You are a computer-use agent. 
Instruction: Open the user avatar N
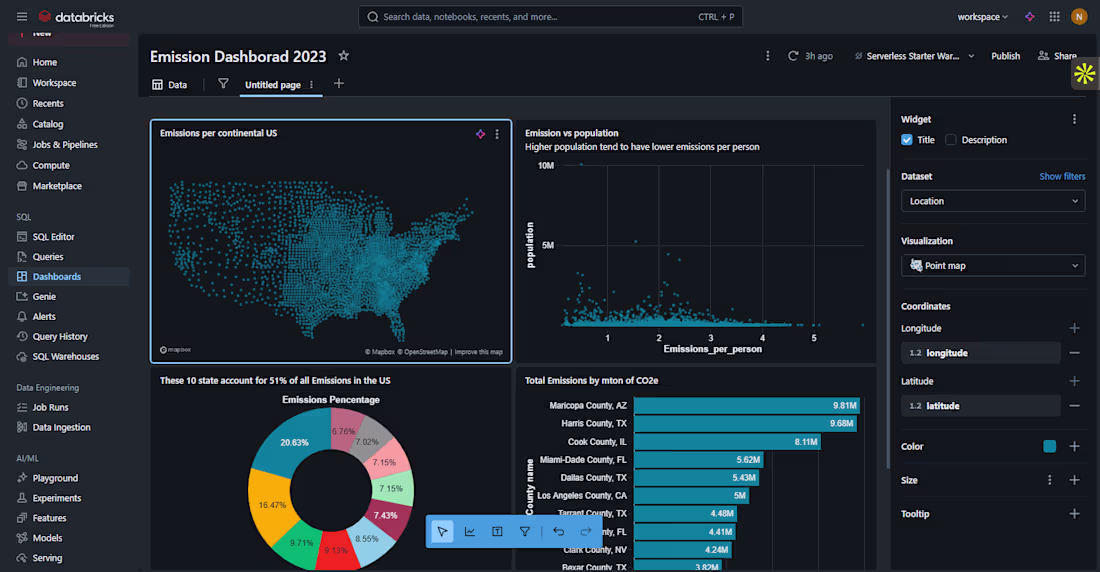[x=1079, y=17]
